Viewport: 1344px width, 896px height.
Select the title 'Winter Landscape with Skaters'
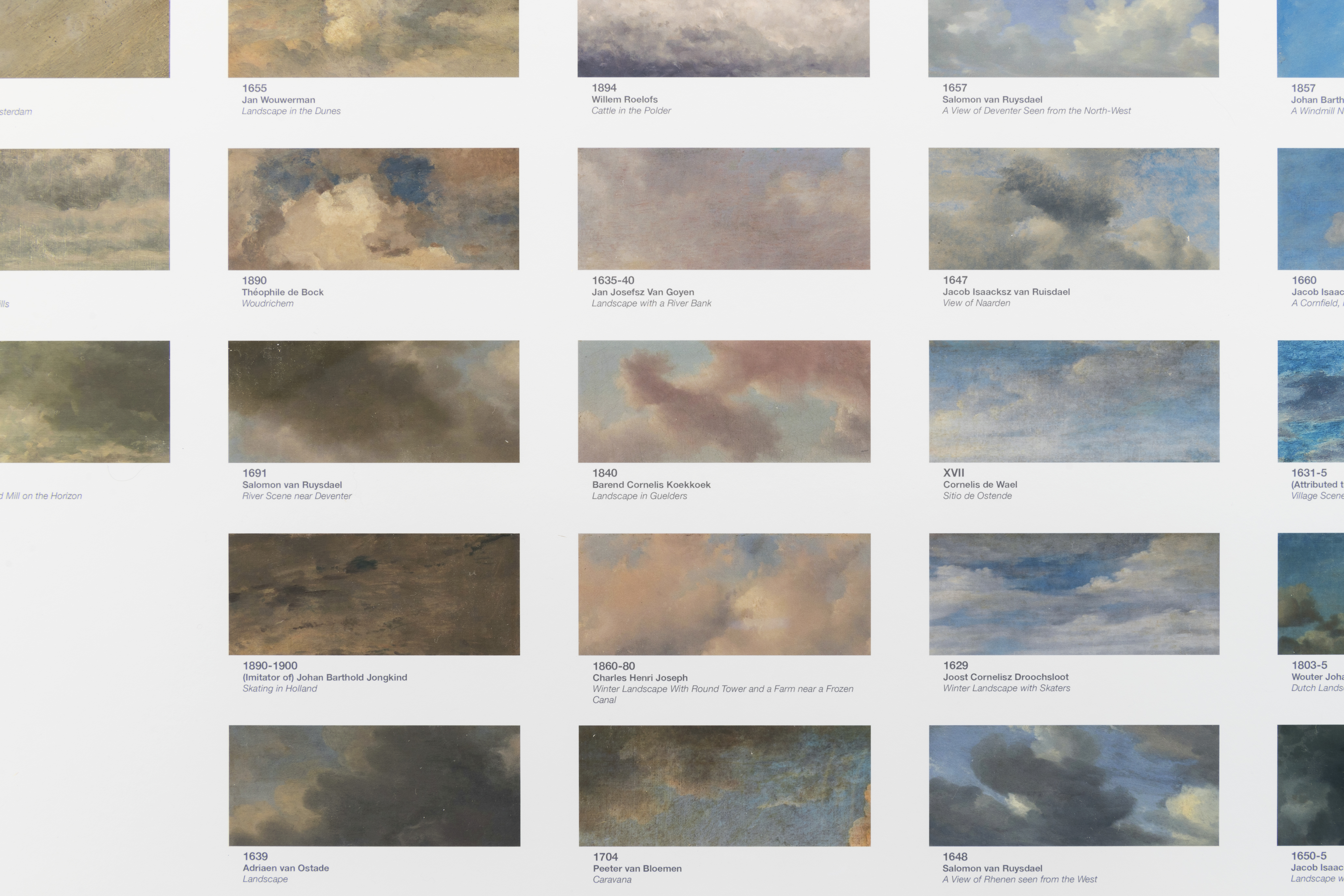(x=1006, y=688)
